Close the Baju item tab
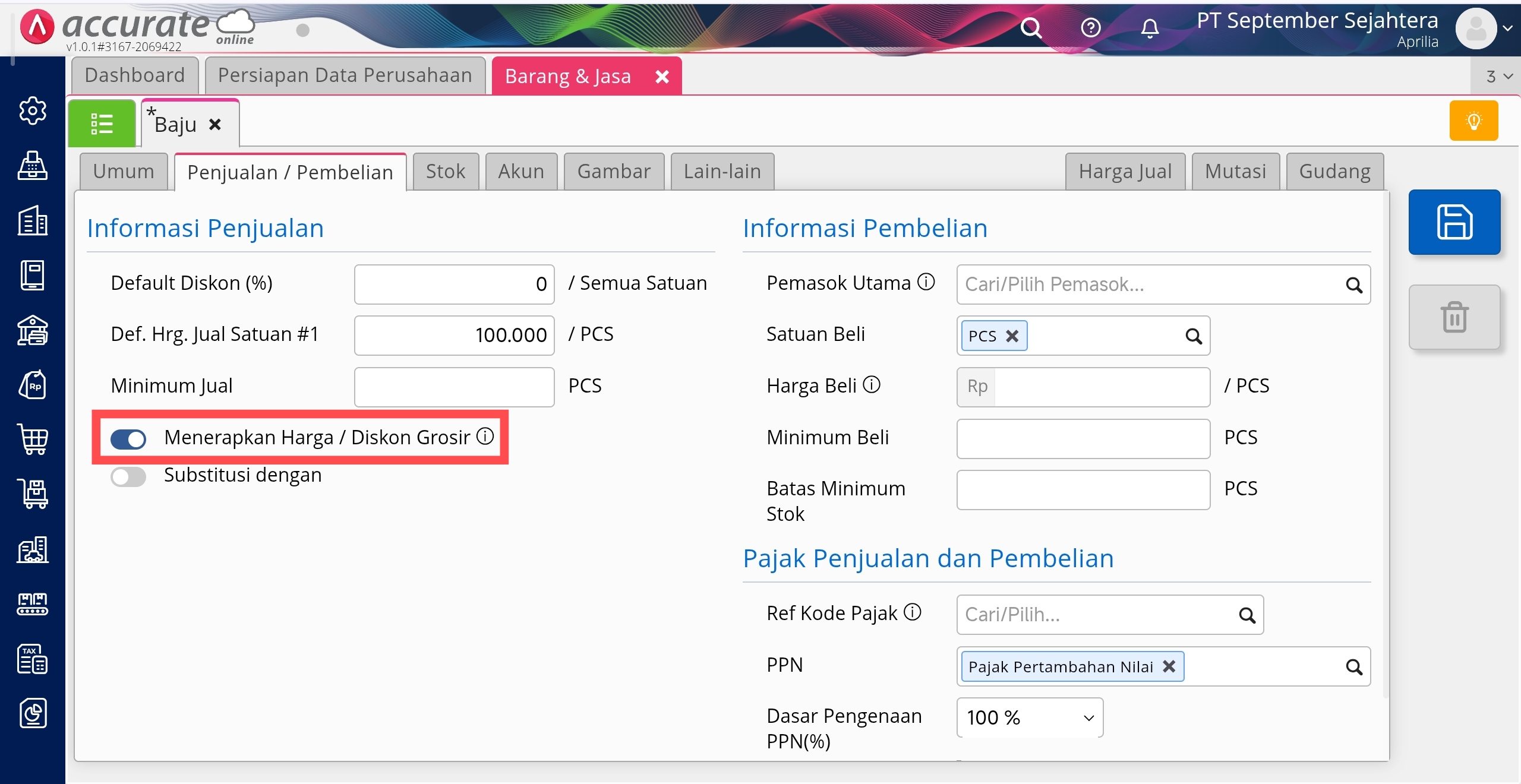1521x784 pixels. click(215, 125)
